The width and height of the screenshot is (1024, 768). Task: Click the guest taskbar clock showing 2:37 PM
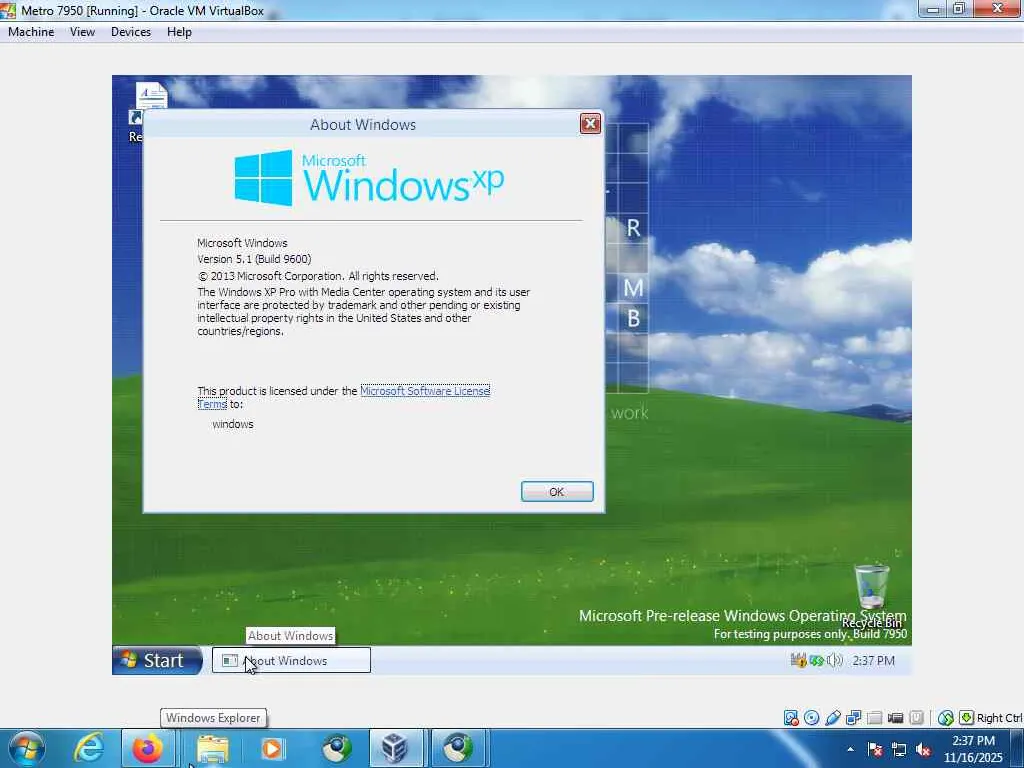pos(874,660)
